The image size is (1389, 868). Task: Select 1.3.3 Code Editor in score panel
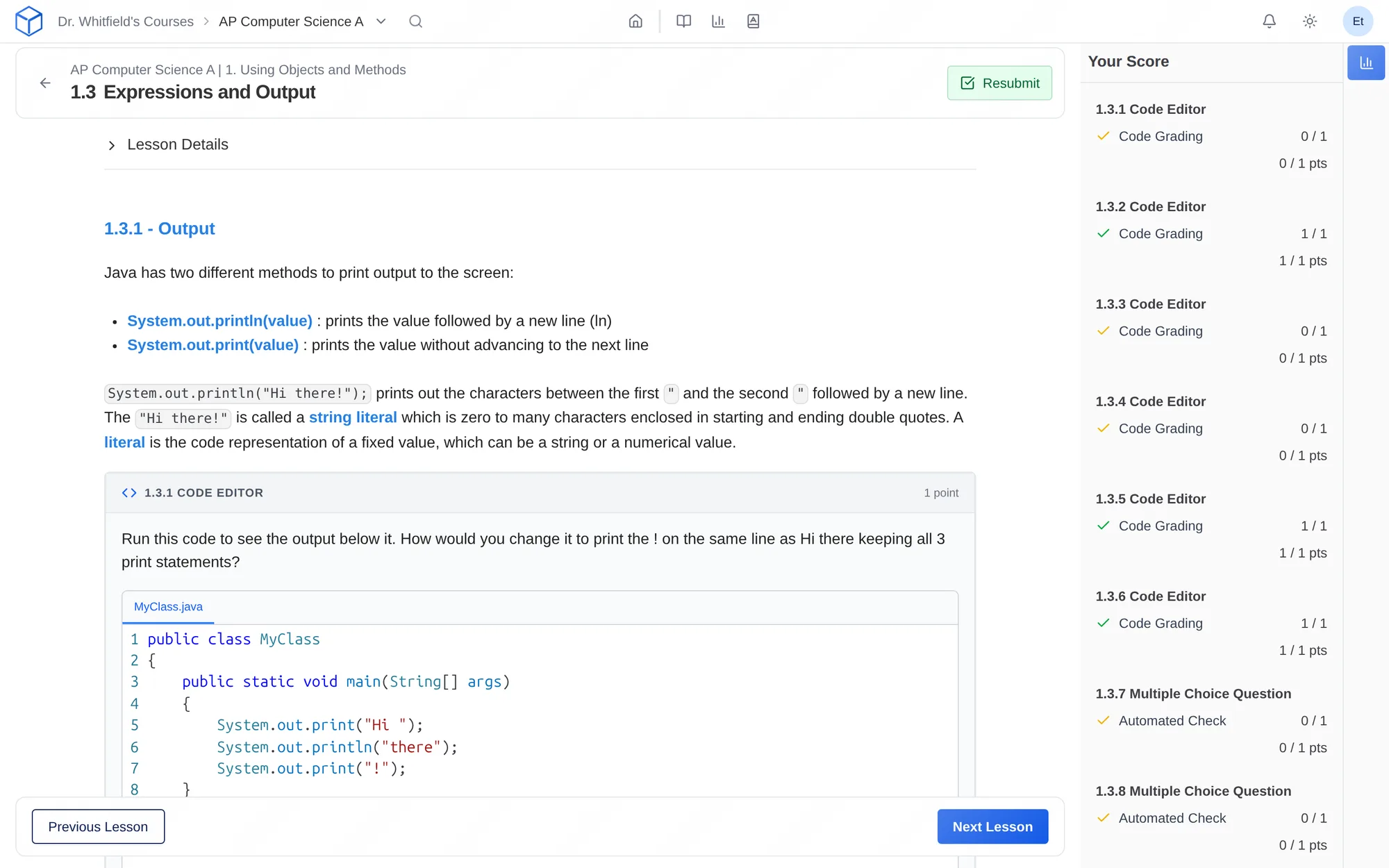click(x=1150, y=304)
